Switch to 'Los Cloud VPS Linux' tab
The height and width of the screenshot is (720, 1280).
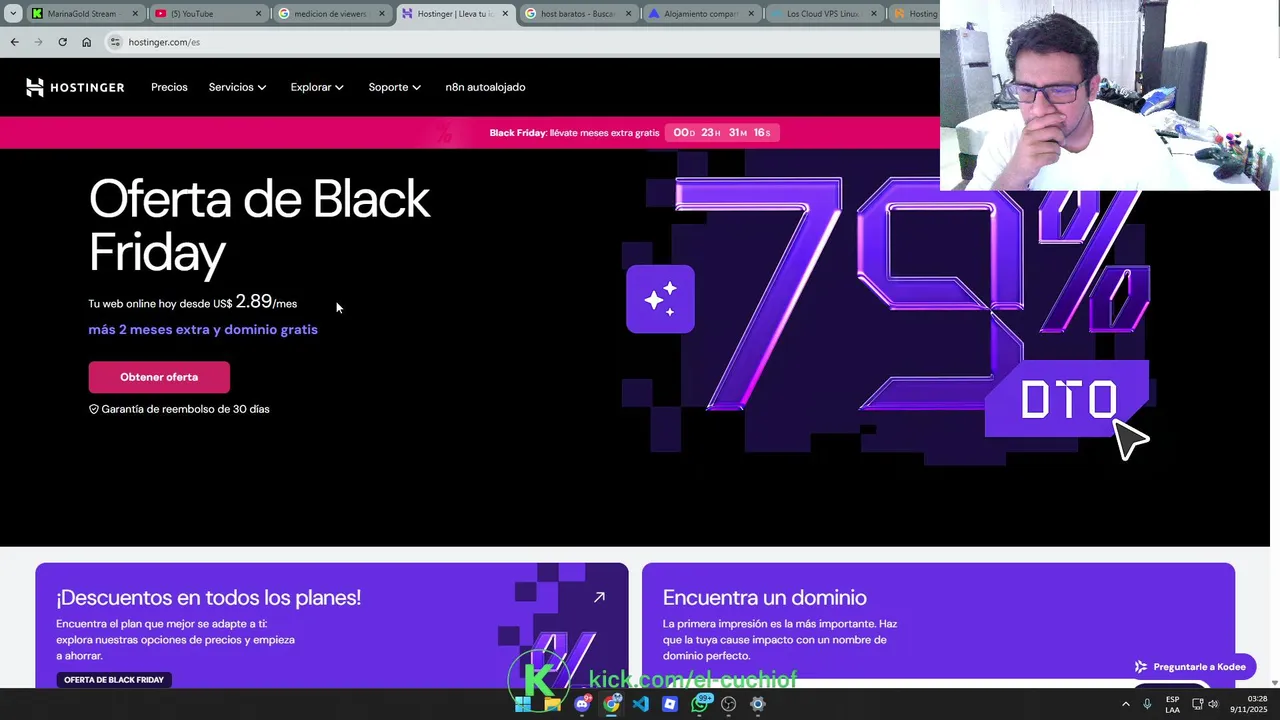pyautogui.click(x=824, y=14)
